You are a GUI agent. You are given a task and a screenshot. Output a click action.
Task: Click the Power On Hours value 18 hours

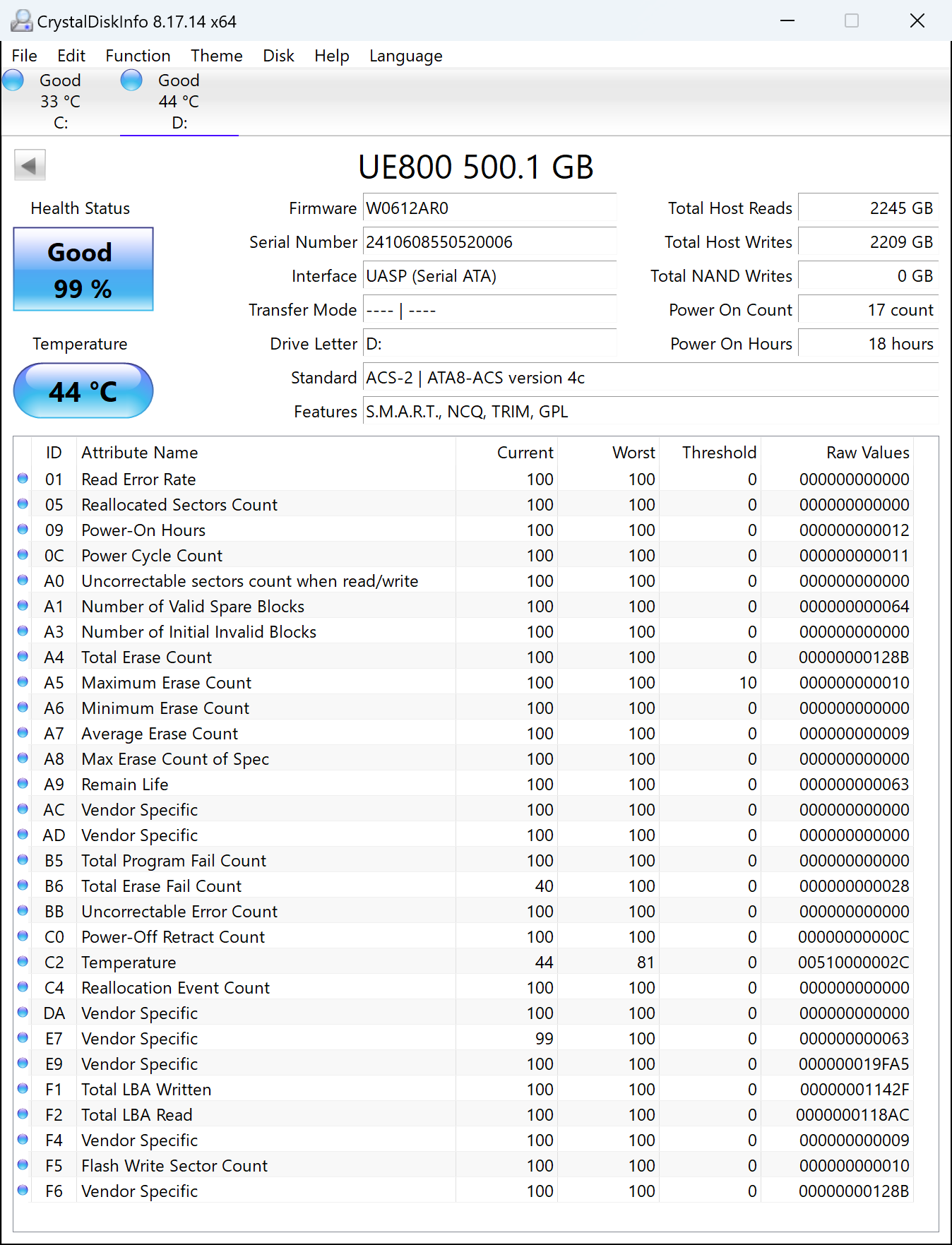pos(868,344)
